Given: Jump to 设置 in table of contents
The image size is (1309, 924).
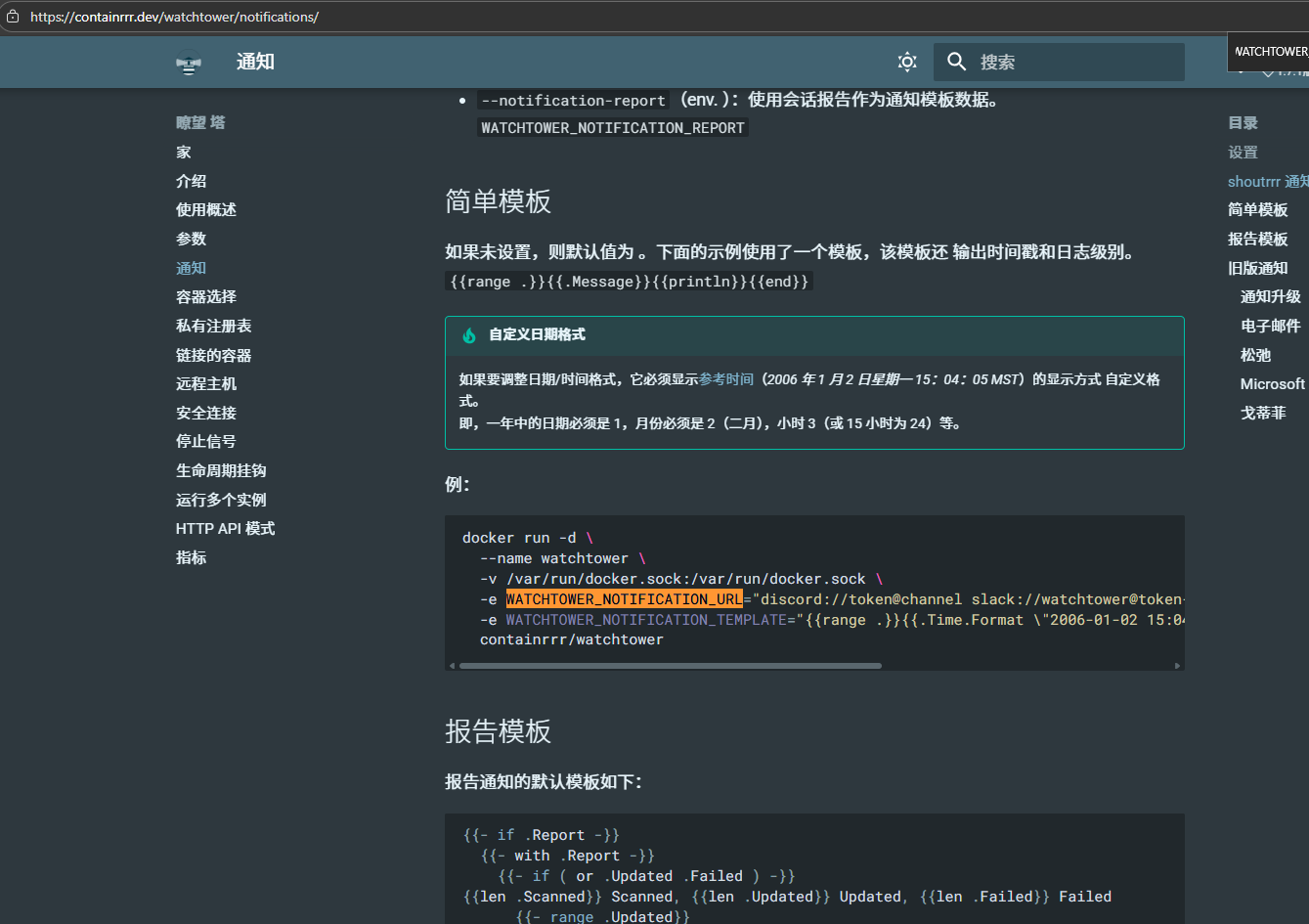Looking at the screenshot, I should (1244, 153).
